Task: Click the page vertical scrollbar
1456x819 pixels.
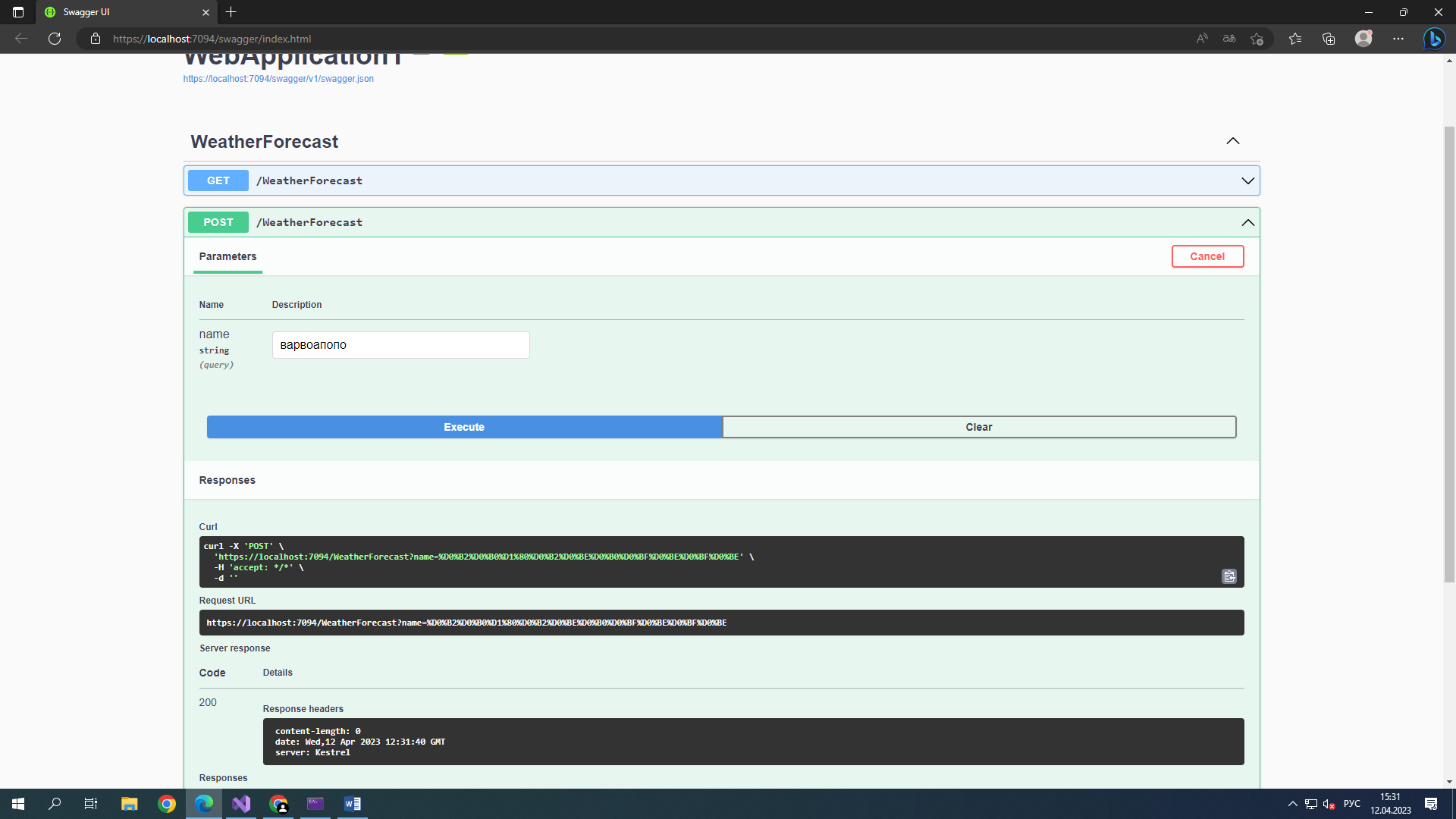Action: (1449, 354)
